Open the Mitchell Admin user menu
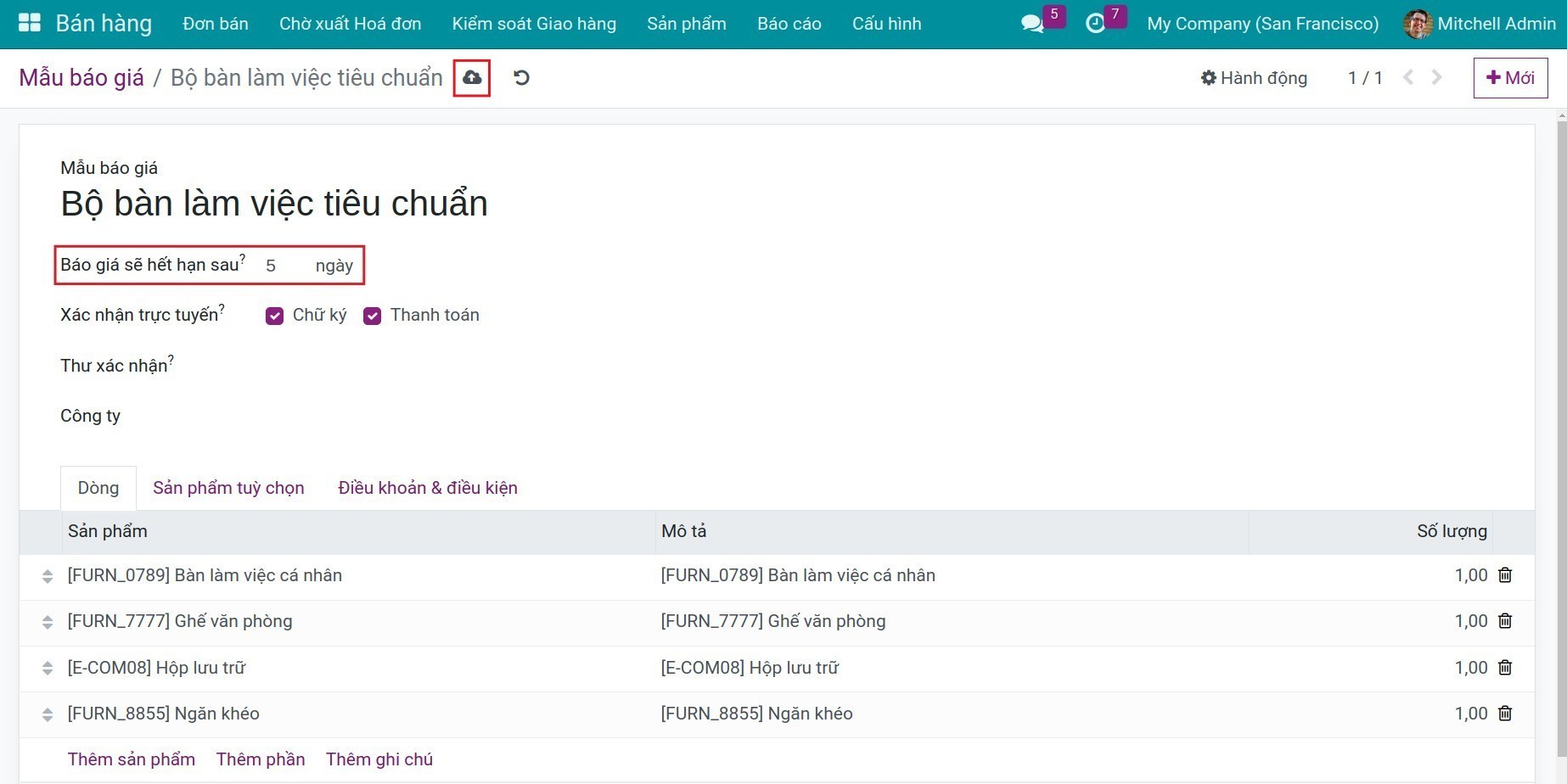Image resolution: width=1567 pixels, height=784 pixels. [x=1480, y=24]
